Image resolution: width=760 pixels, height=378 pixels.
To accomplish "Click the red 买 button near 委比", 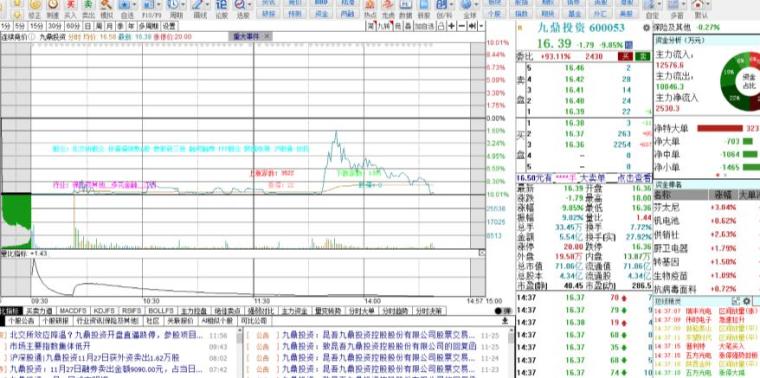I will (625, 57).
